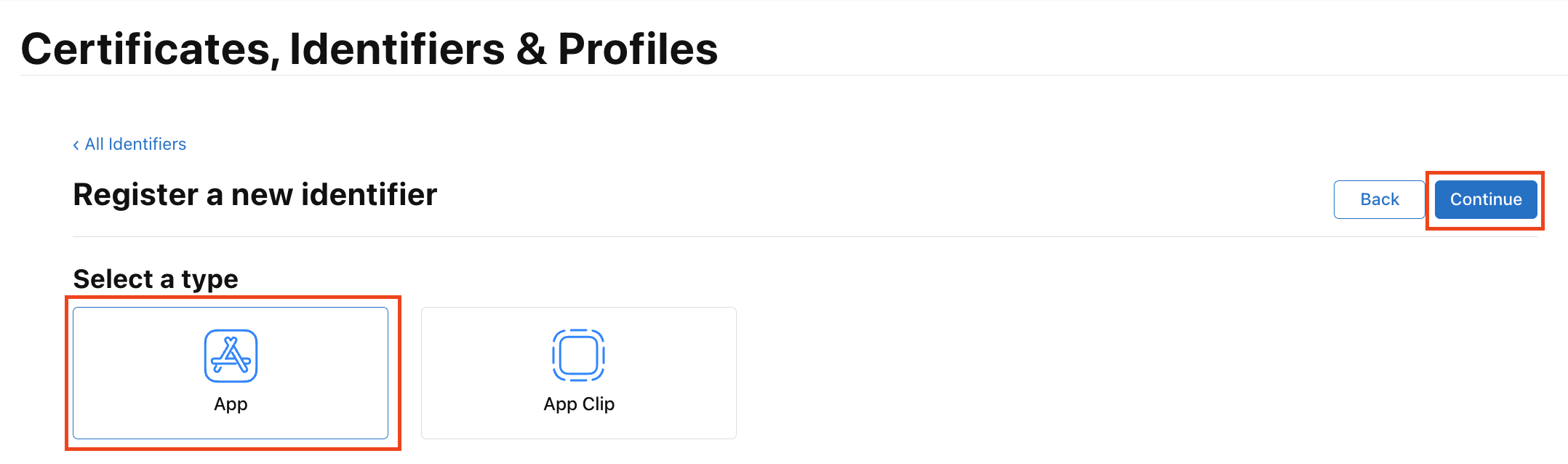This screenshot has height=464, width=1568.
Task: Click the "Select a type" heading
Action: pos(156,279)
